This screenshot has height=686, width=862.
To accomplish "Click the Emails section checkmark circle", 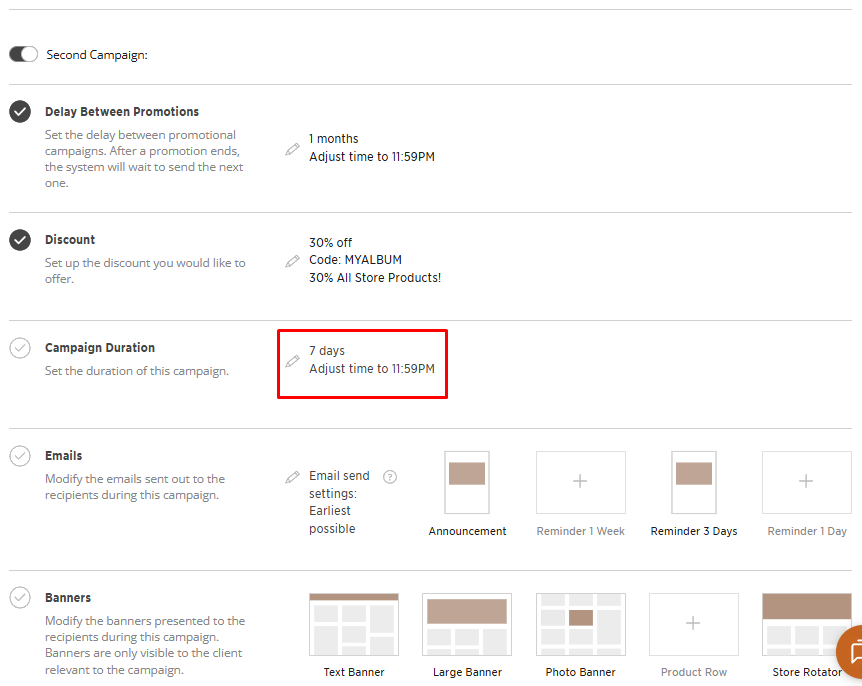I will 20,456.
